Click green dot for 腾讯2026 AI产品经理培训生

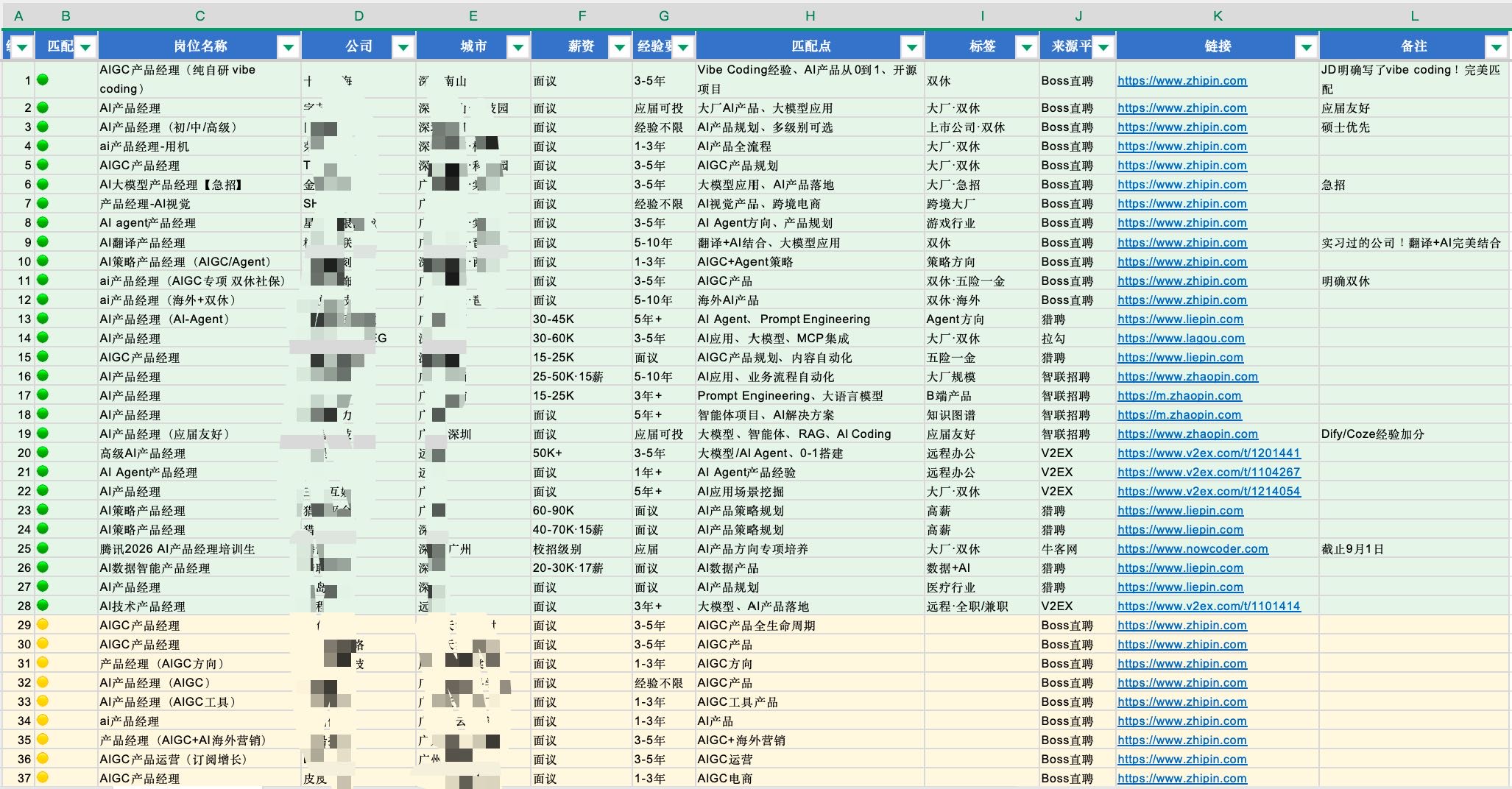pos(43,548)
